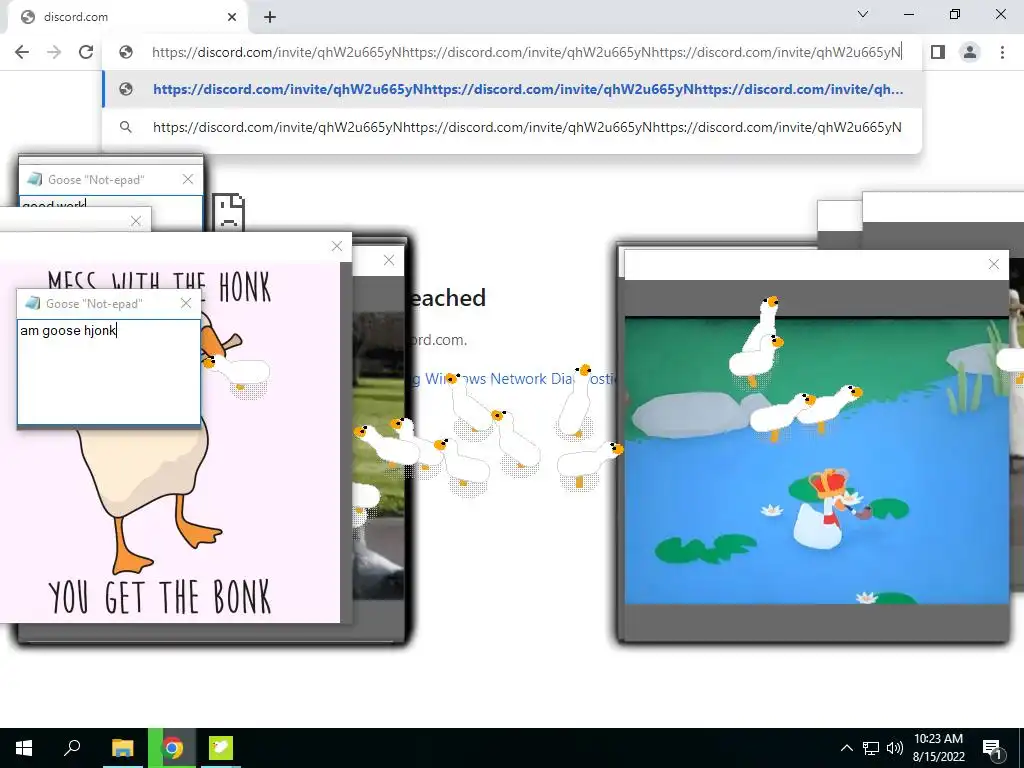Open network status tray icon
Viewport: 1024px width, 768px height.
tap(871, 748)
